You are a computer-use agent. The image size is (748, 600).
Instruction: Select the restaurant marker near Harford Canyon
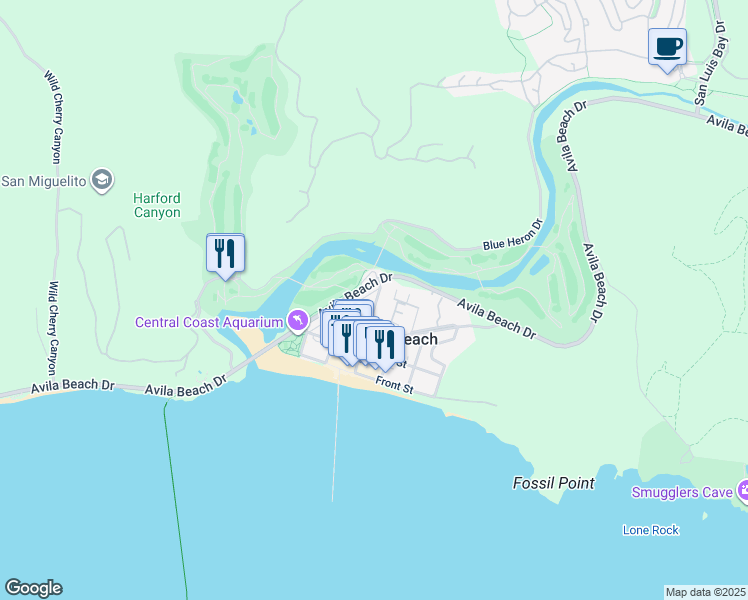(x=225, y=255)
